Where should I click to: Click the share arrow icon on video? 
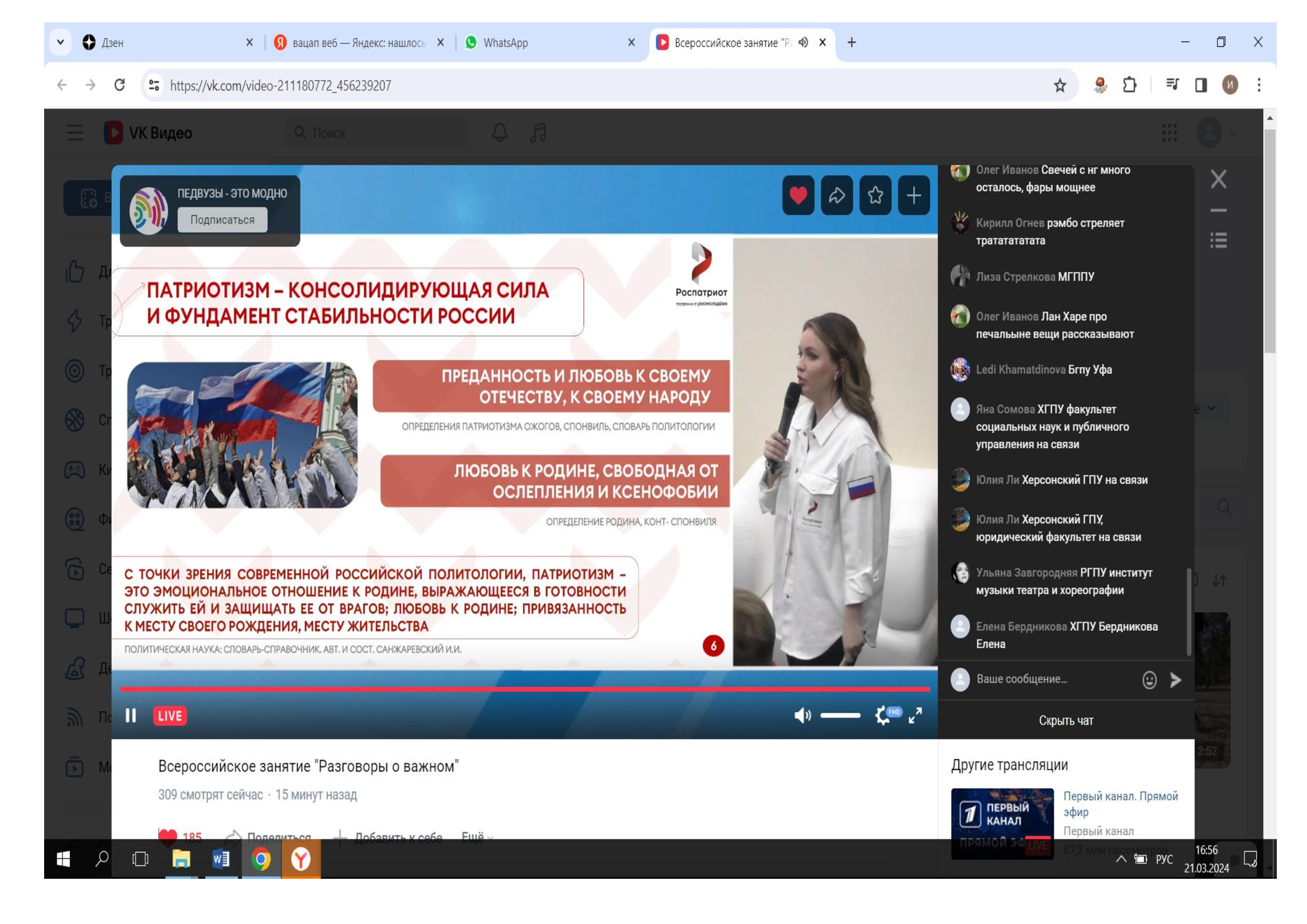(837, 196)
